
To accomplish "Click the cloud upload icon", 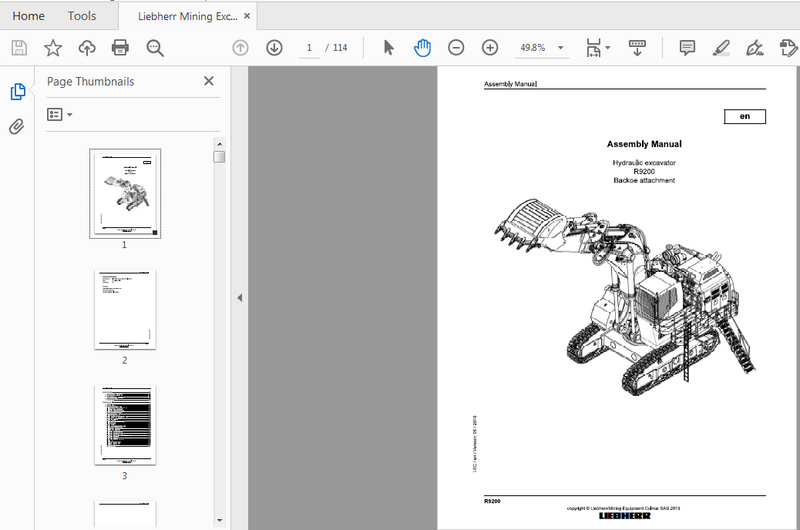I will 87,47.
